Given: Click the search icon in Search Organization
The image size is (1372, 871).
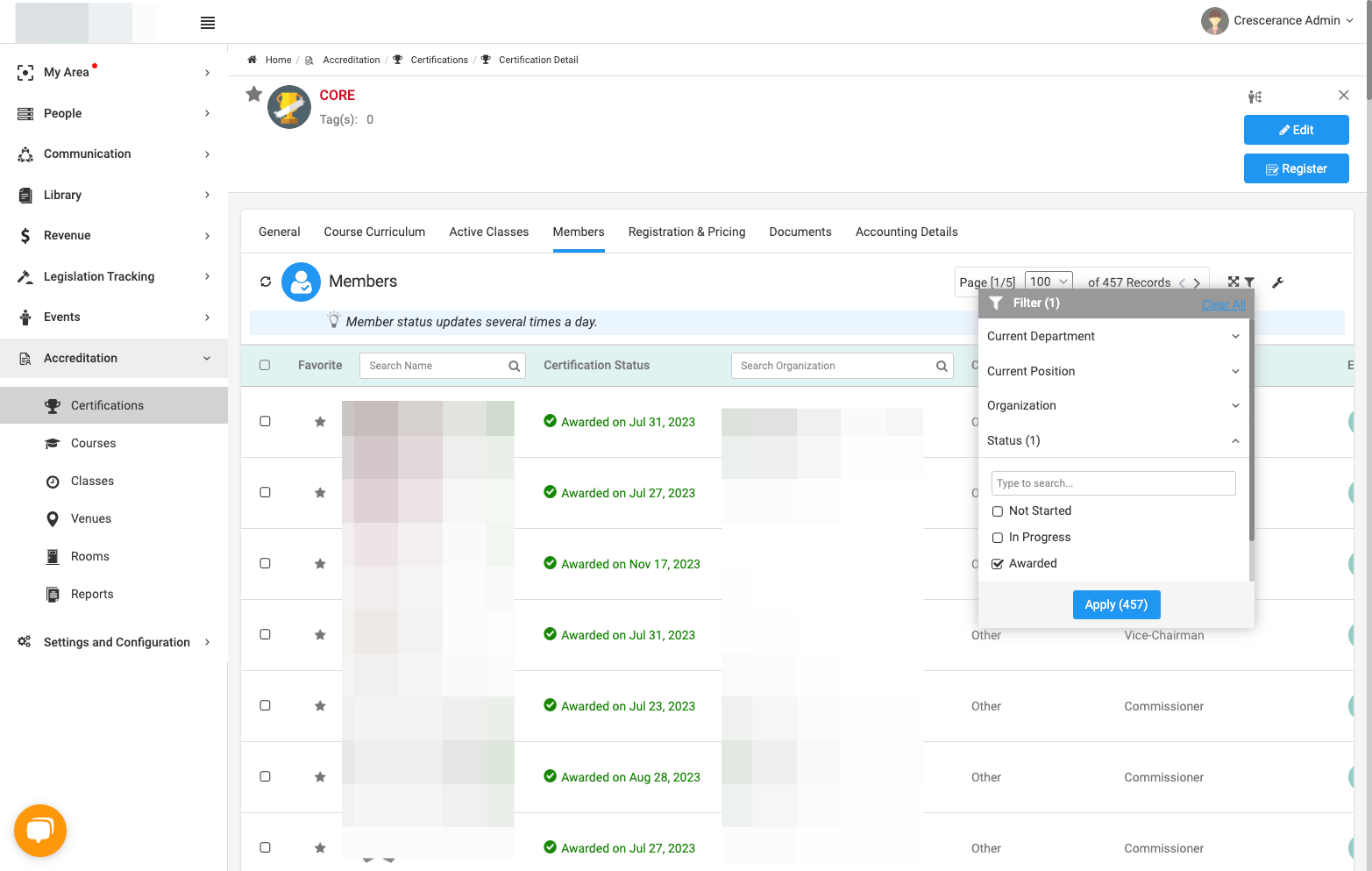Looking at the screenshot, I should point(942,367).
